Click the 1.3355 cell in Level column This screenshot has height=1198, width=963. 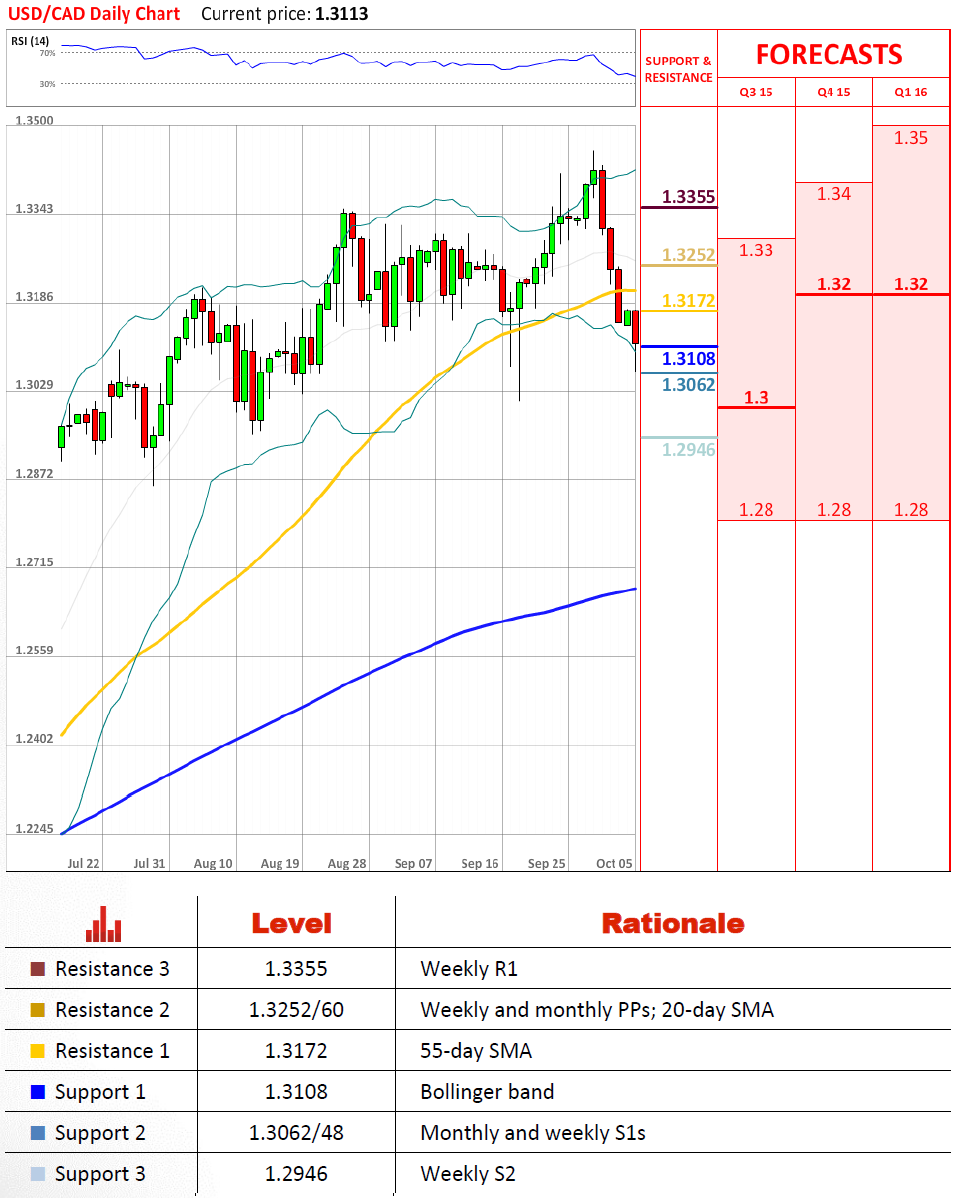[296, 969]
